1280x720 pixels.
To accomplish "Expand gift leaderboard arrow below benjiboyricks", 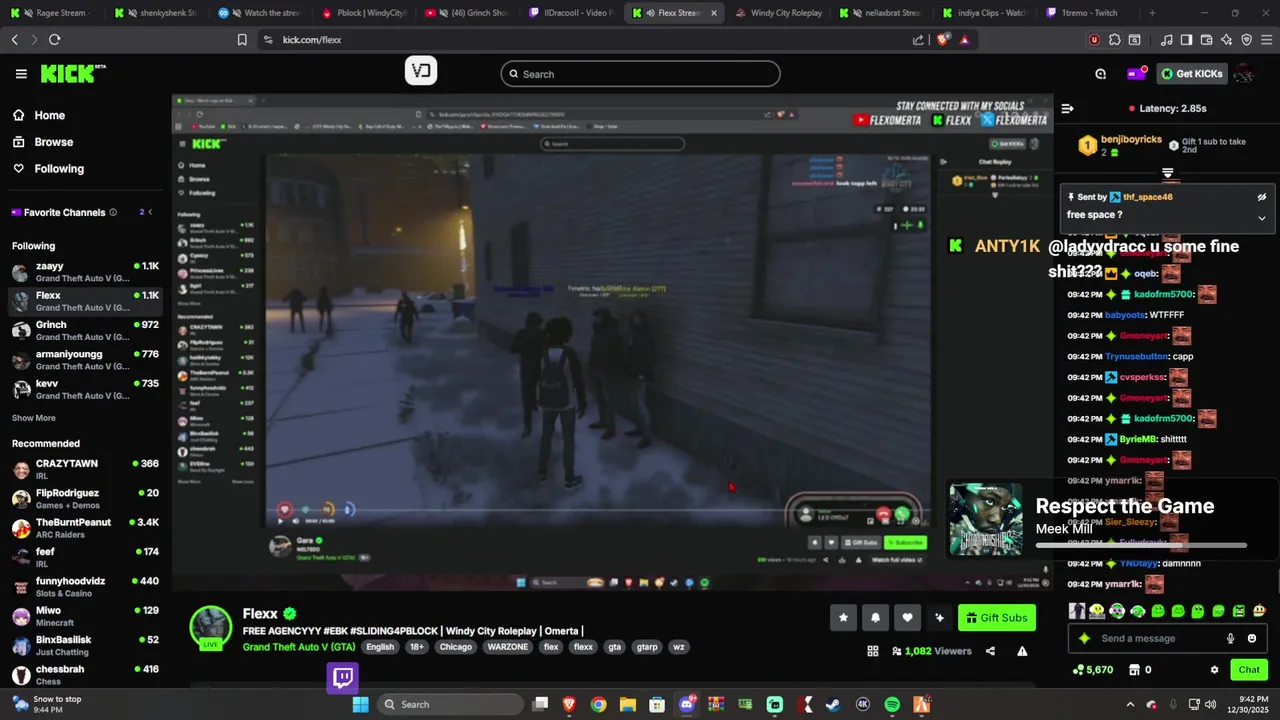I will click(1167, 173).
